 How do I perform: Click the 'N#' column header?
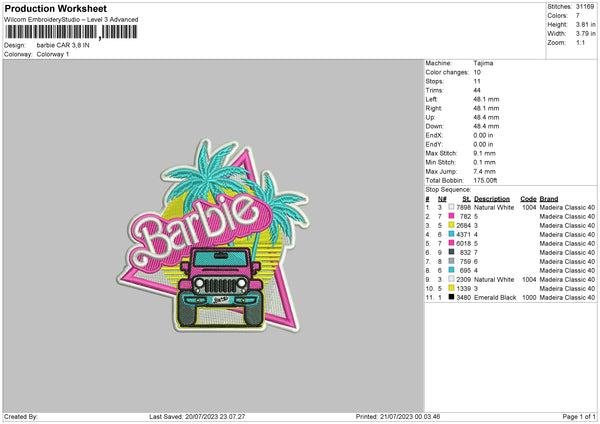[442, 199]
